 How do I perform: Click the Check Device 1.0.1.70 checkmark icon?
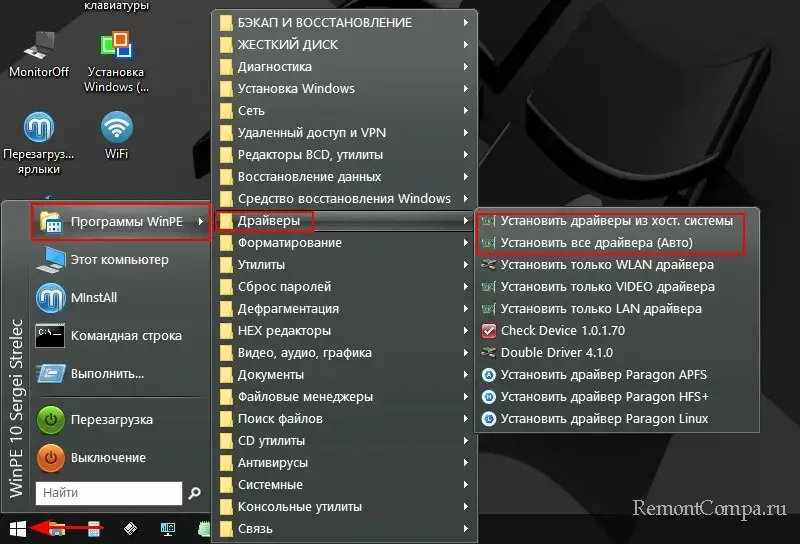[489, 331]
